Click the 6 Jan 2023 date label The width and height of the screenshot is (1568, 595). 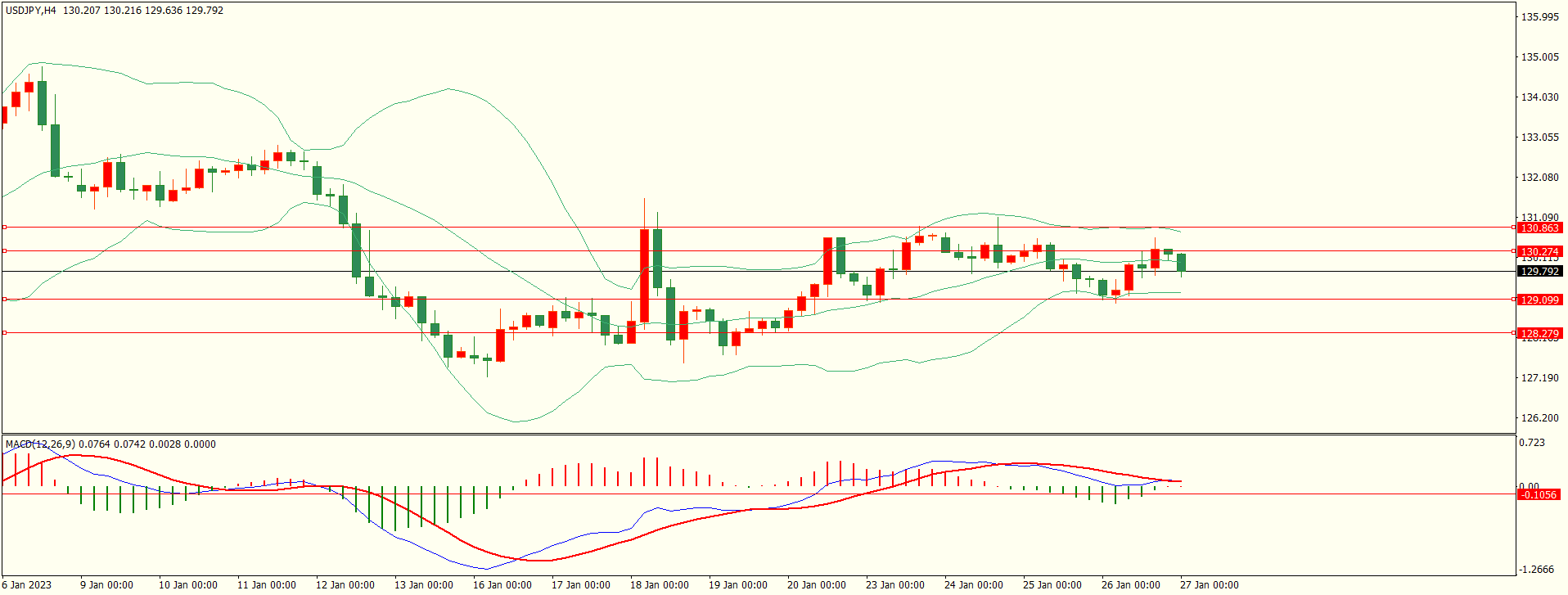pyautogui.click(x=26, y=585)
